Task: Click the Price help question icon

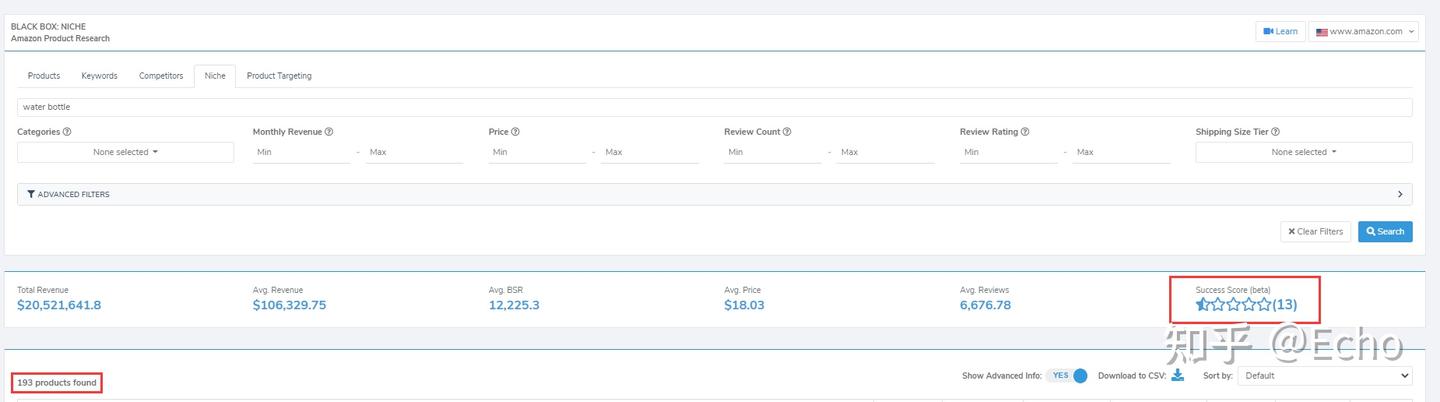Action: 516,132
